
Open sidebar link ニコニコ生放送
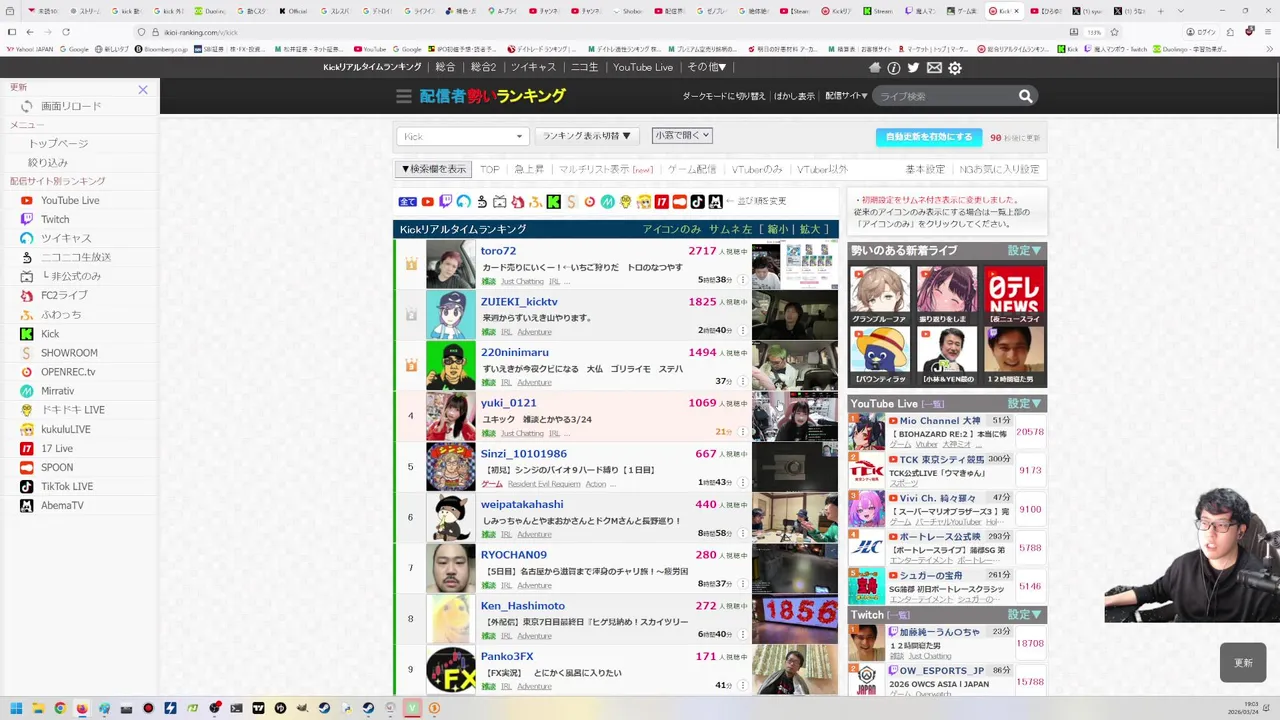[76, 257]
